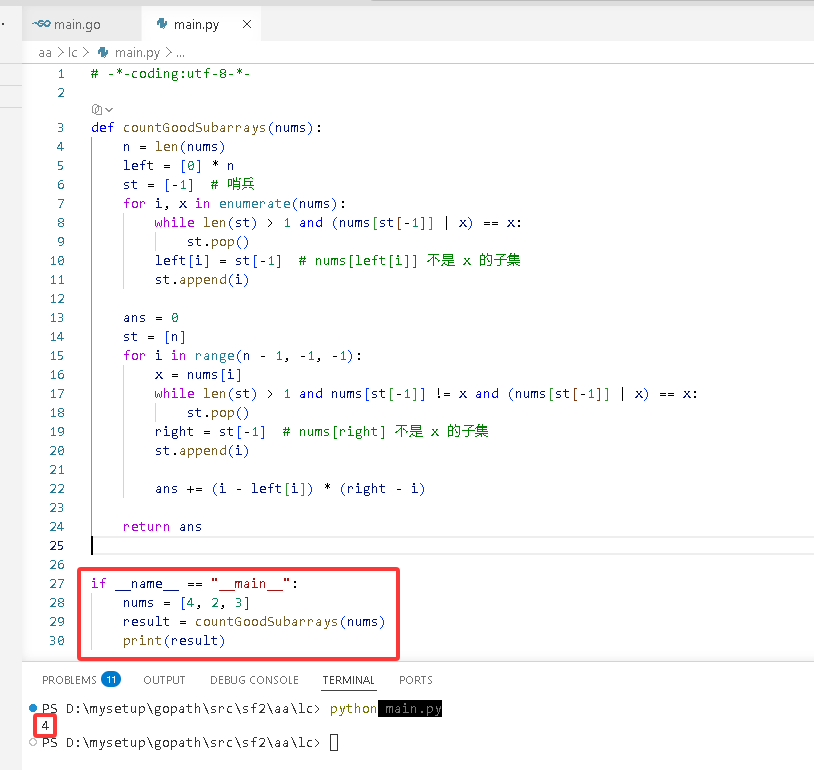814x770 pixels.
Task: Open the DEBUG CONSOLE tab
Action: 254,680
